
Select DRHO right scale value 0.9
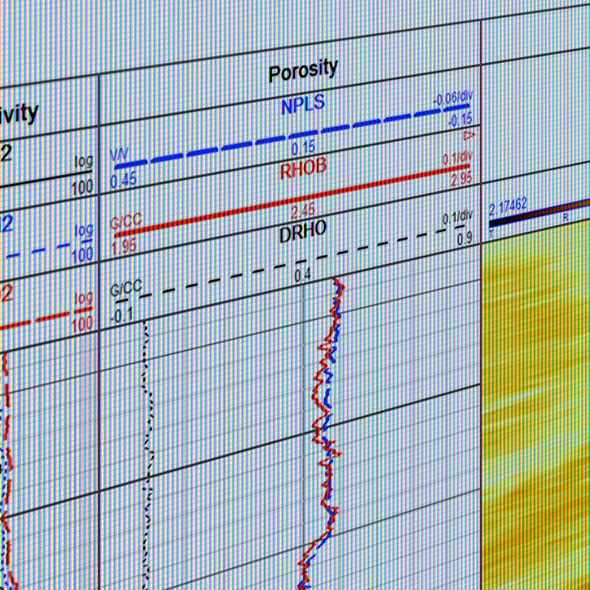465,239
